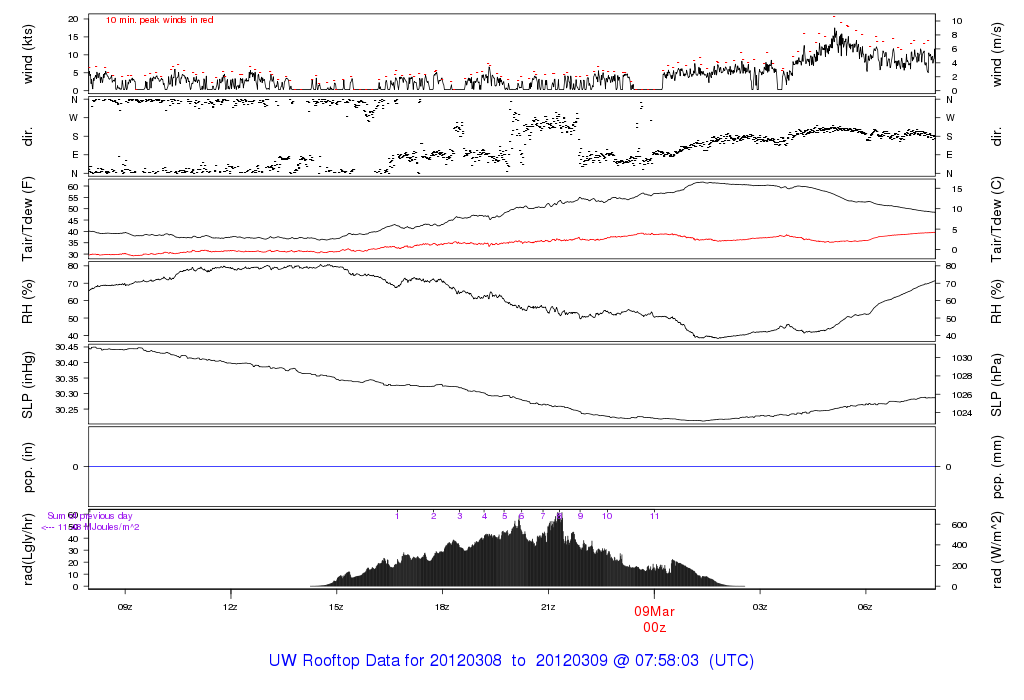This screenshot has height=700, width=1024.
Task: Select the red "09Mar" date label
Action: click(x=654, y=612)
